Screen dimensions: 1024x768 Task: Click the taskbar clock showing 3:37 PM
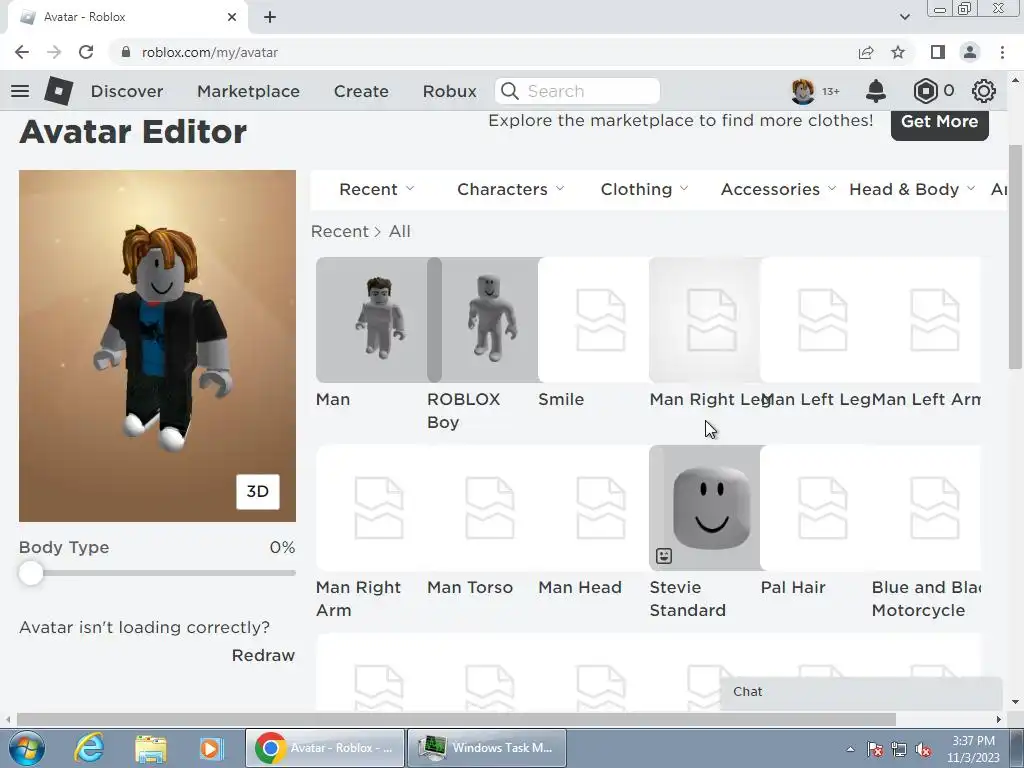(x=973, y=749)
